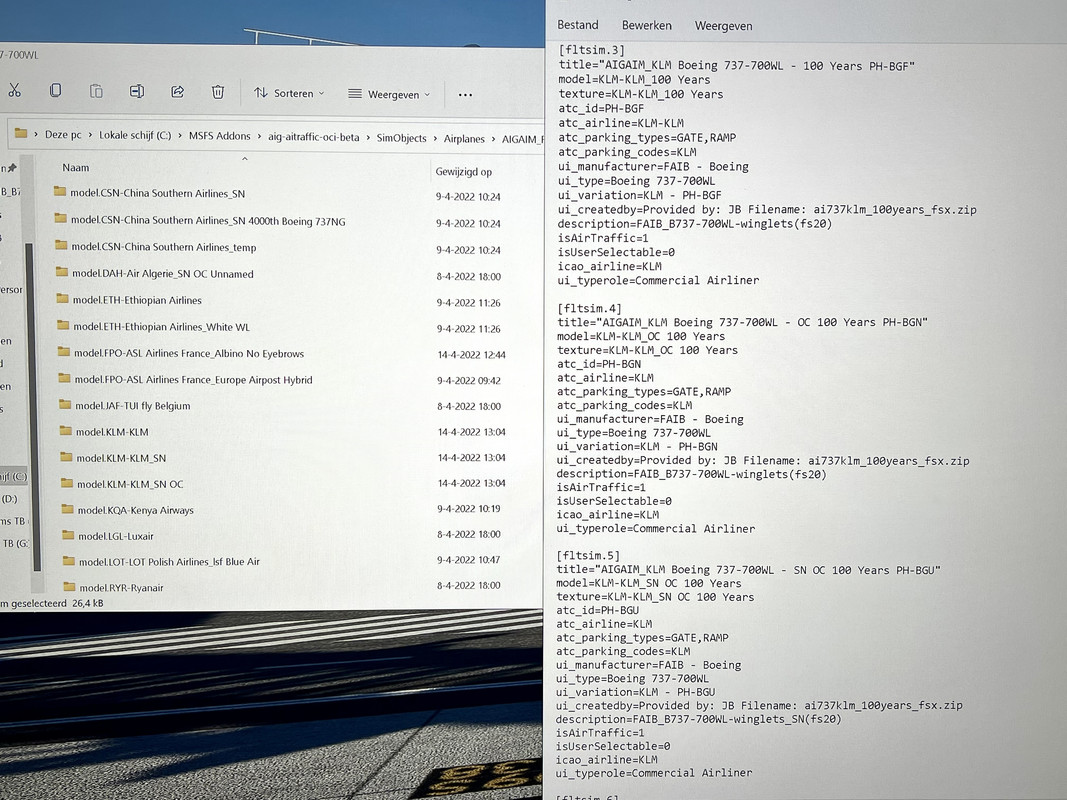Click '[fltsim.3]' line in Notepad
The height and width of the screenshot is (800, 1067).
591,50
